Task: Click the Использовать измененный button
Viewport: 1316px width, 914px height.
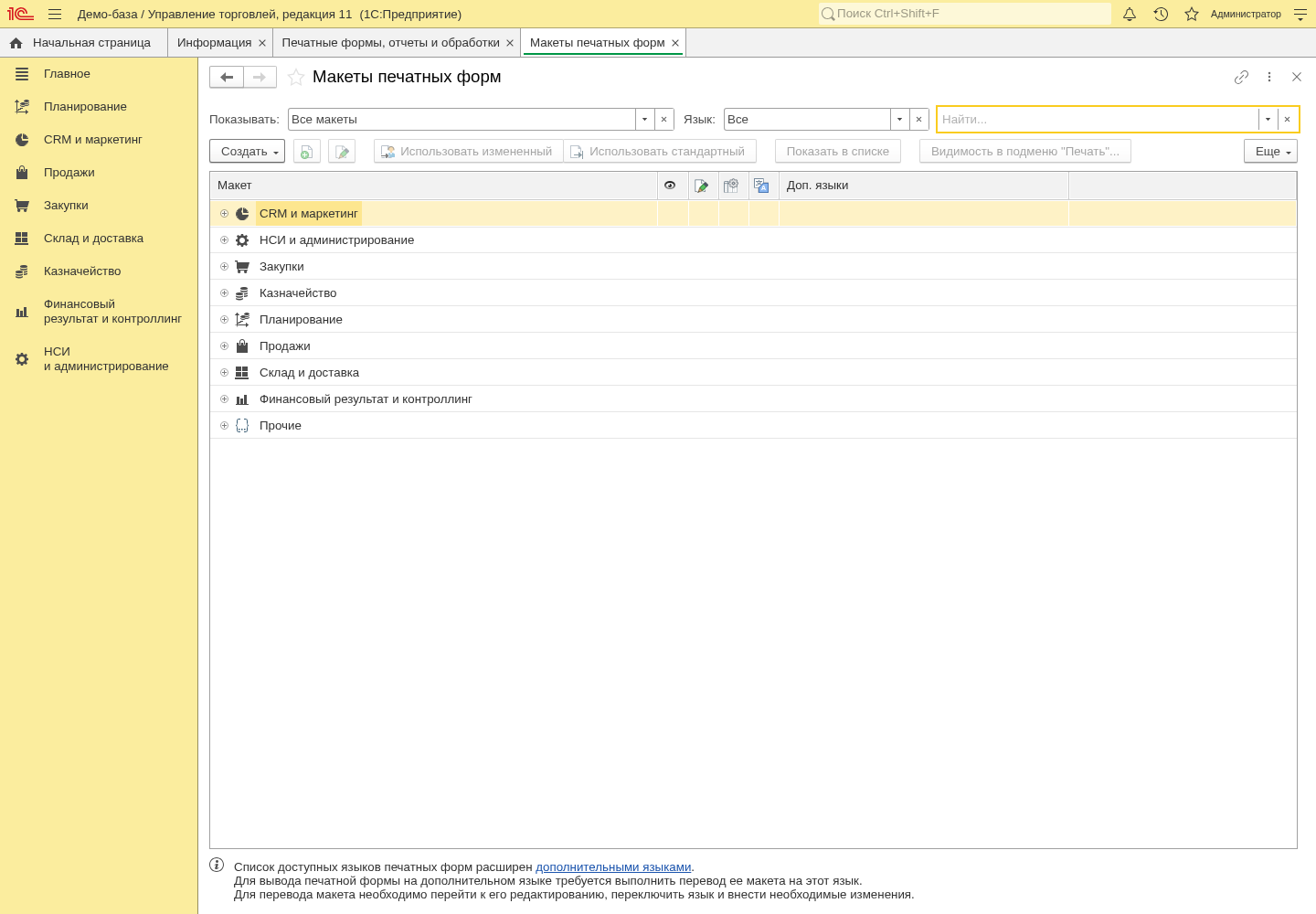Action: point(469,152)
